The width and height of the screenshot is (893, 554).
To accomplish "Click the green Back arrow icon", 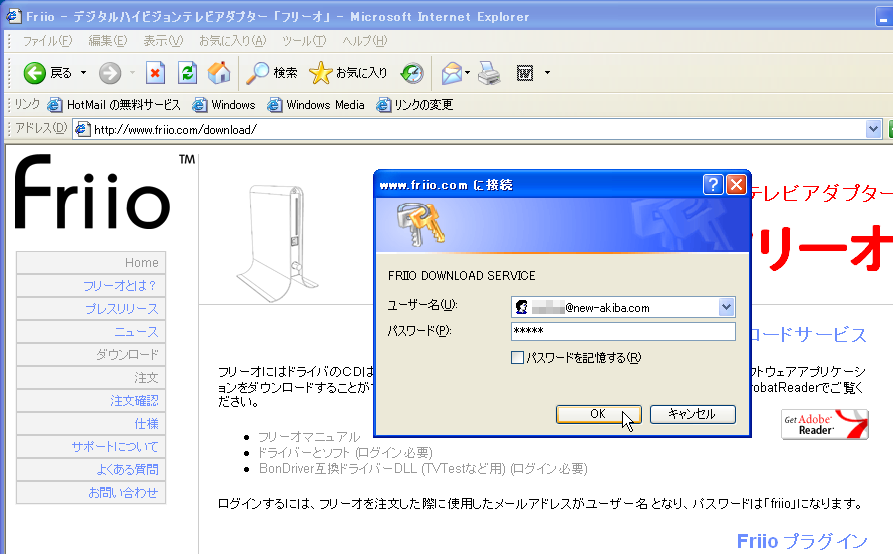I will point(34,73).
